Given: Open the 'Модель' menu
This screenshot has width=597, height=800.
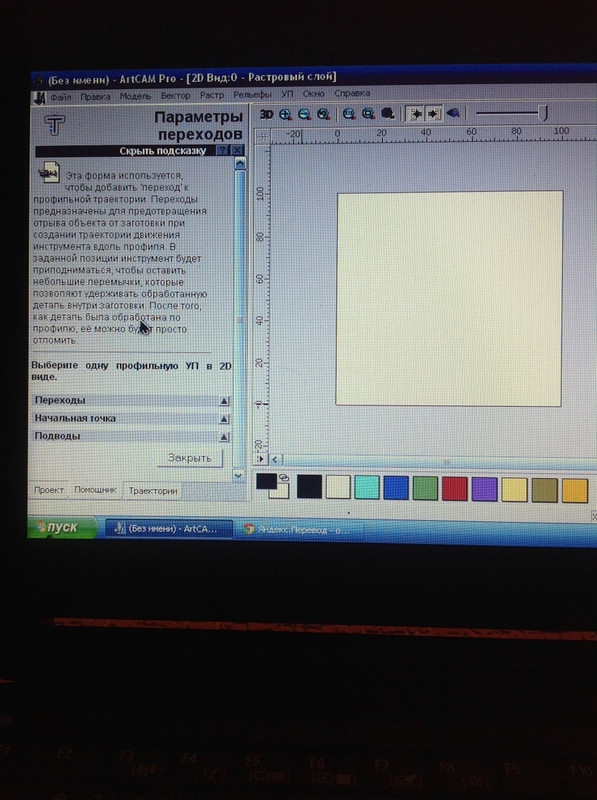Looking at the screenshot, I should [135, 96].
